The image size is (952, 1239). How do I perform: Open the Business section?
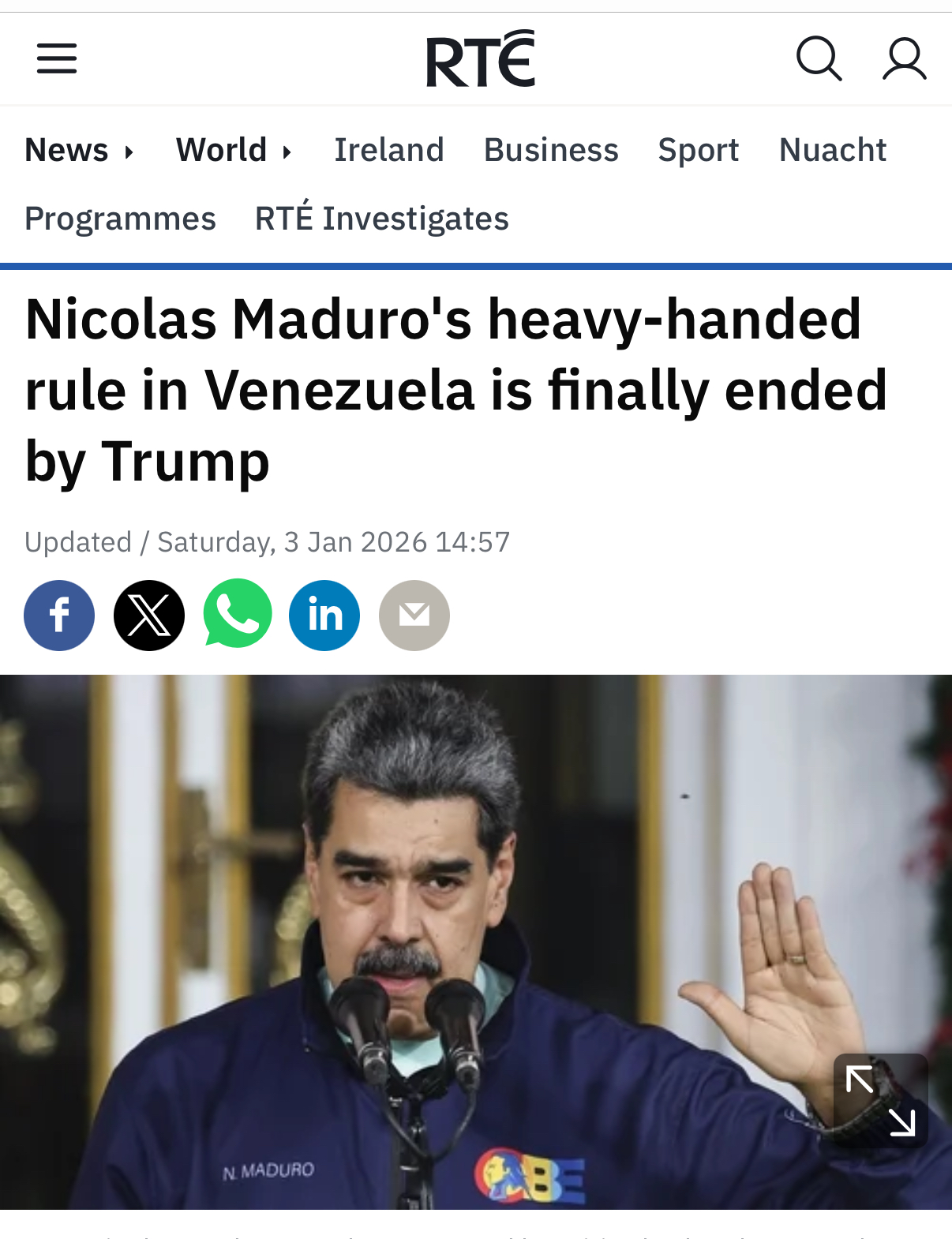click(551, 150)
